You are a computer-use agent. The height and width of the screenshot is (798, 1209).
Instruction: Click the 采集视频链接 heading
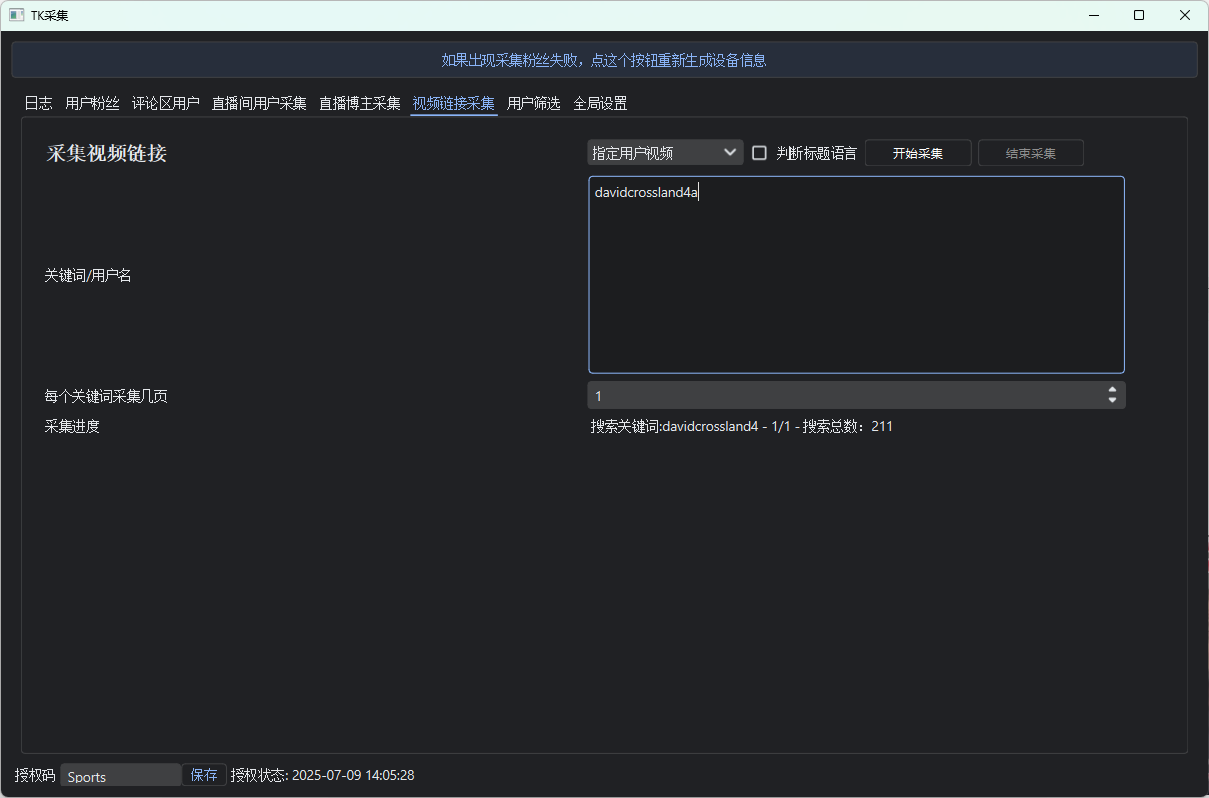[x=107, y=154]
